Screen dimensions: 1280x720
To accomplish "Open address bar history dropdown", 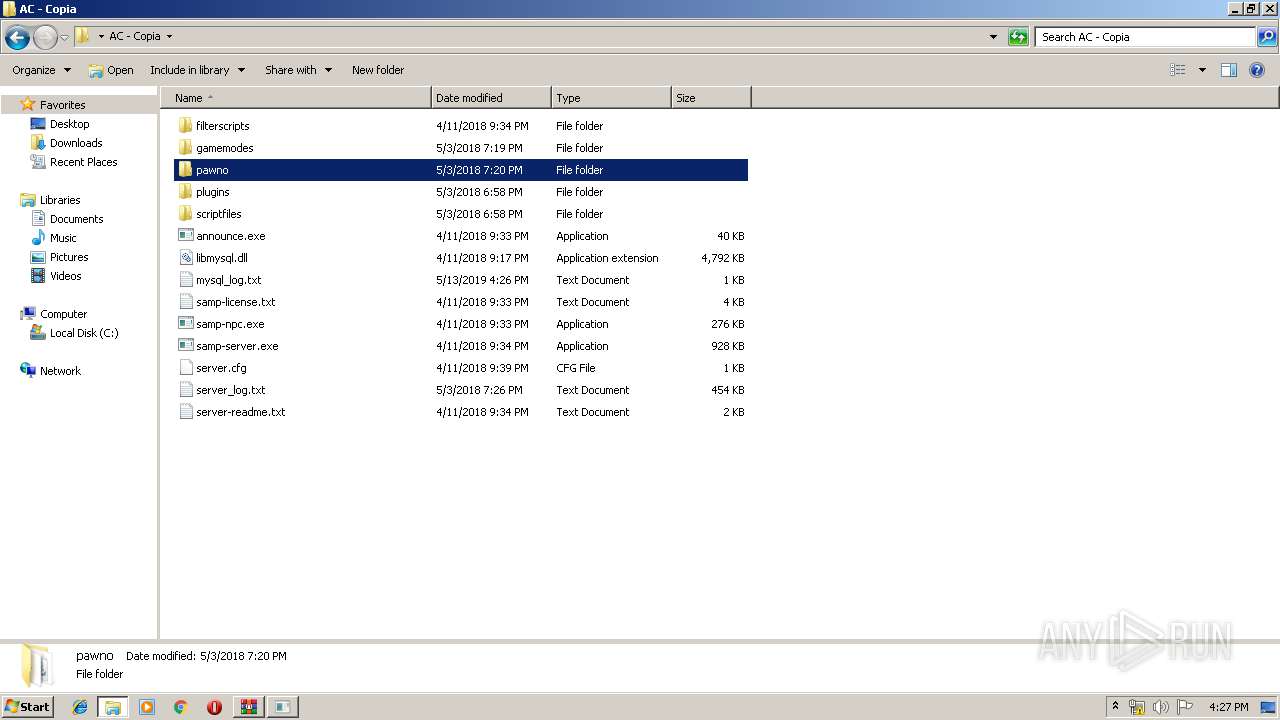I will click(x=993, y=37).
